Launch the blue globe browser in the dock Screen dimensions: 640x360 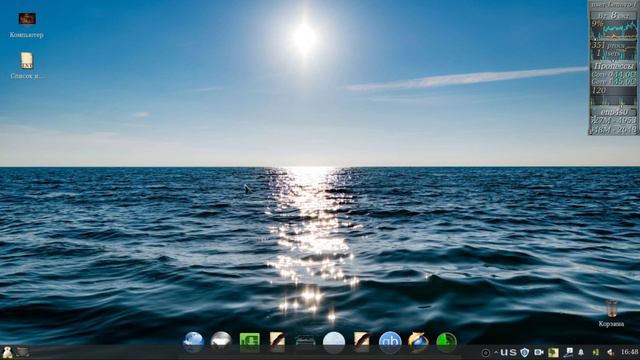193,342
